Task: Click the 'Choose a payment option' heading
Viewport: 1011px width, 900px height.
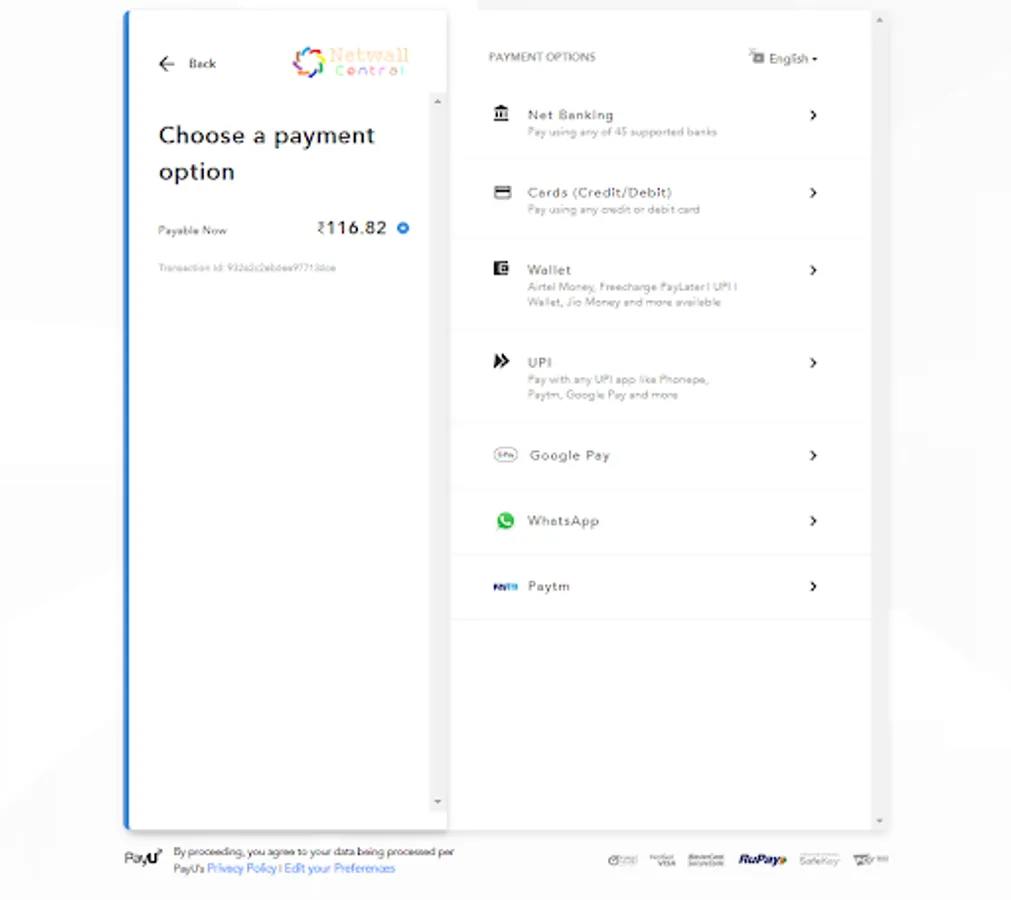Action: pos(266,153)
